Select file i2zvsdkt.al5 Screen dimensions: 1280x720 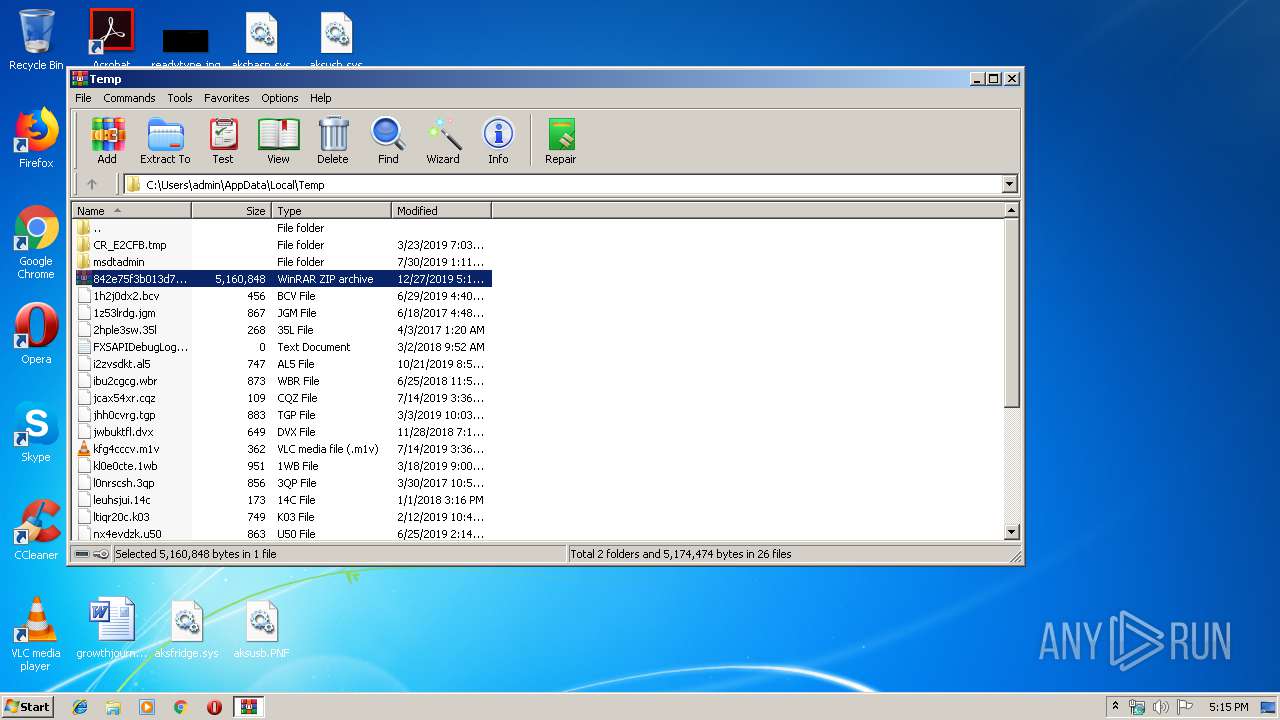point(282,364)
